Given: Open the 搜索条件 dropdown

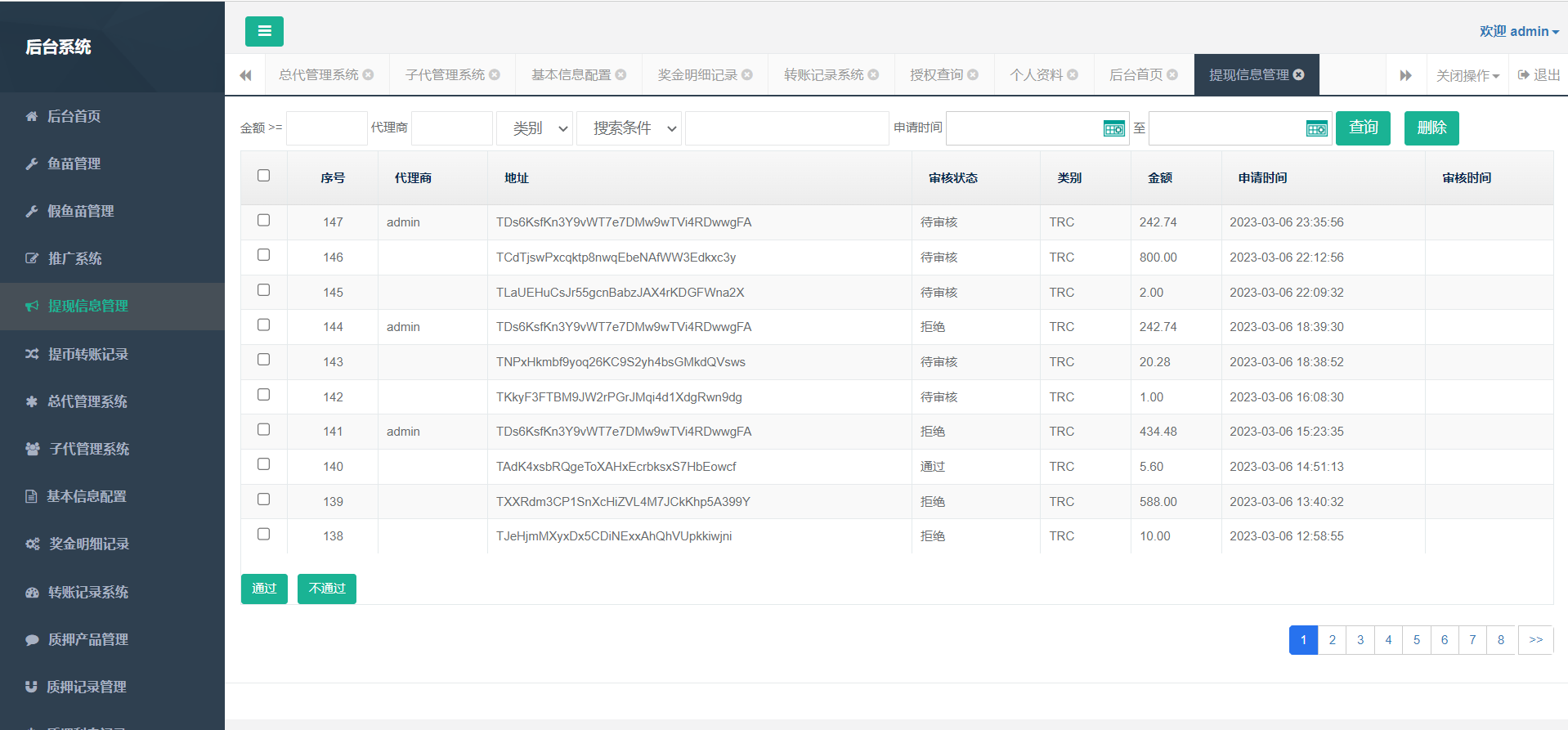Looking at the screenshot, I should tap(628, 128).
